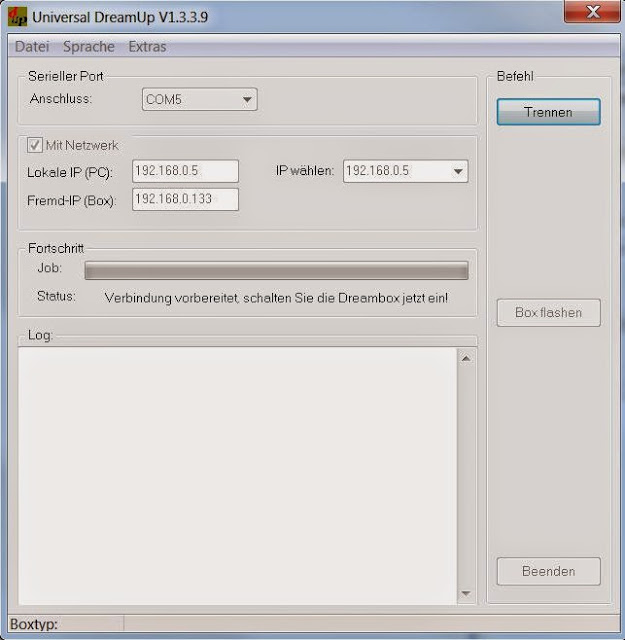Open the Extras menu
Image resolution: width=625 pixels, height=640 pixels.
(147, 47)
